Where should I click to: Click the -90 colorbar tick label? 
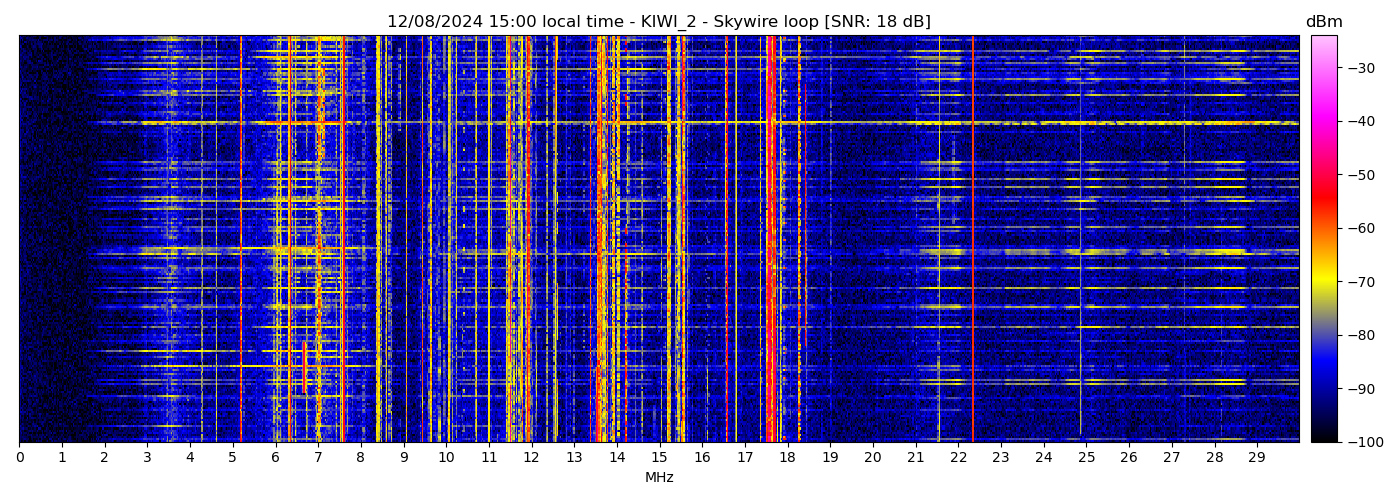(x=1359, y=389)
